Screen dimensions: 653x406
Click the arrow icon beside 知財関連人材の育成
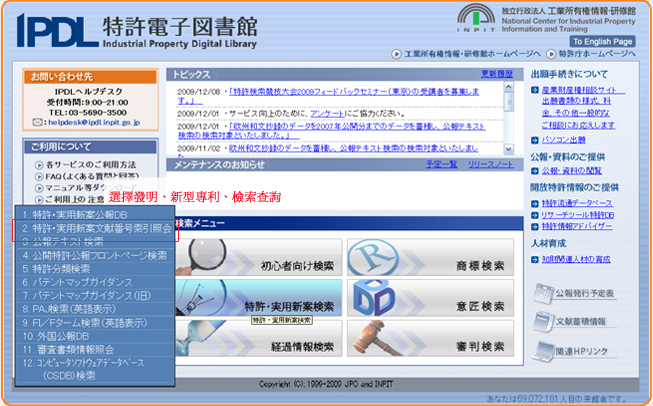tap(535, 259)
